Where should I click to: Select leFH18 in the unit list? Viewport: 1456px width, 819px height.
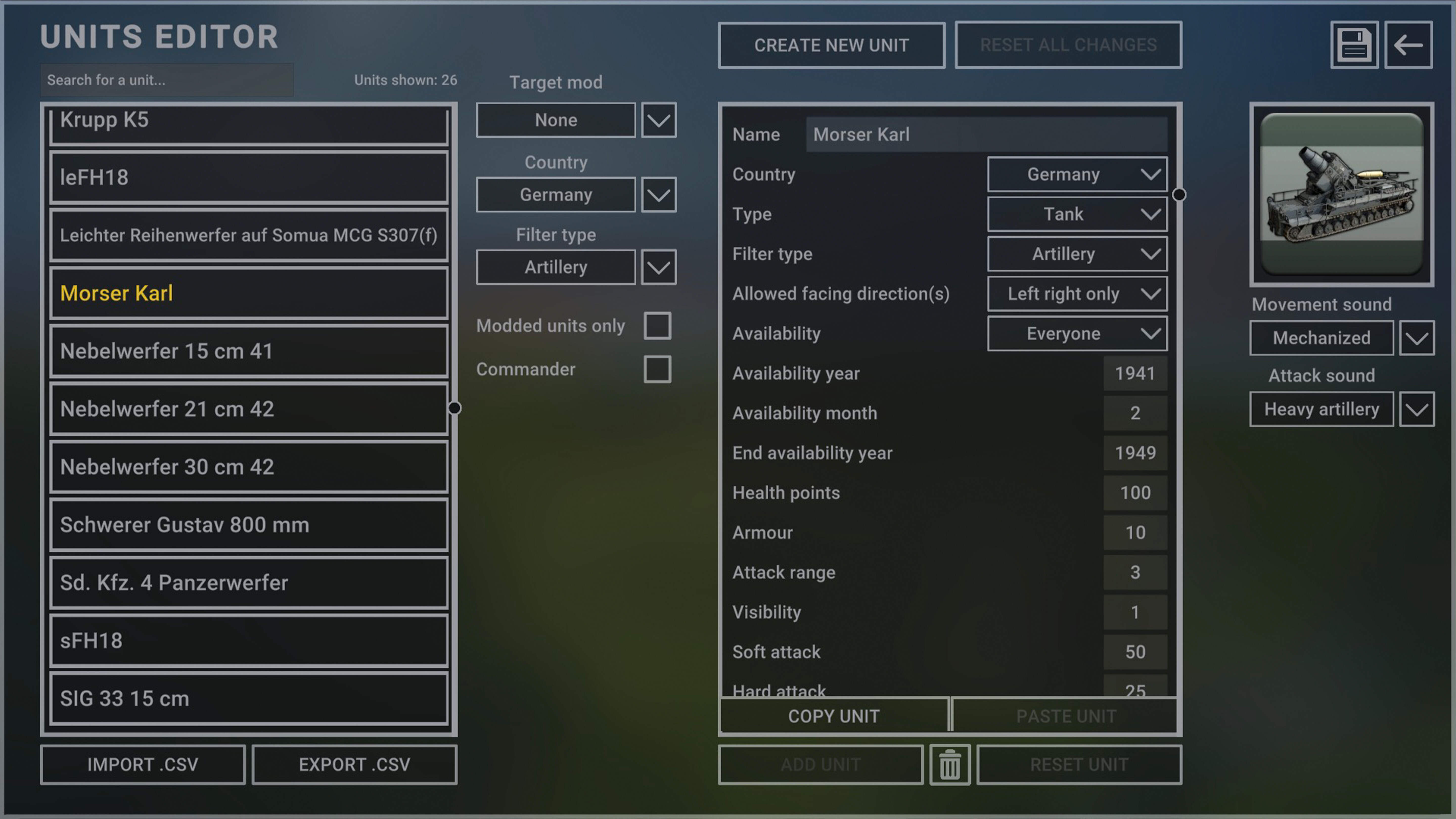click(x=249, y=177)
